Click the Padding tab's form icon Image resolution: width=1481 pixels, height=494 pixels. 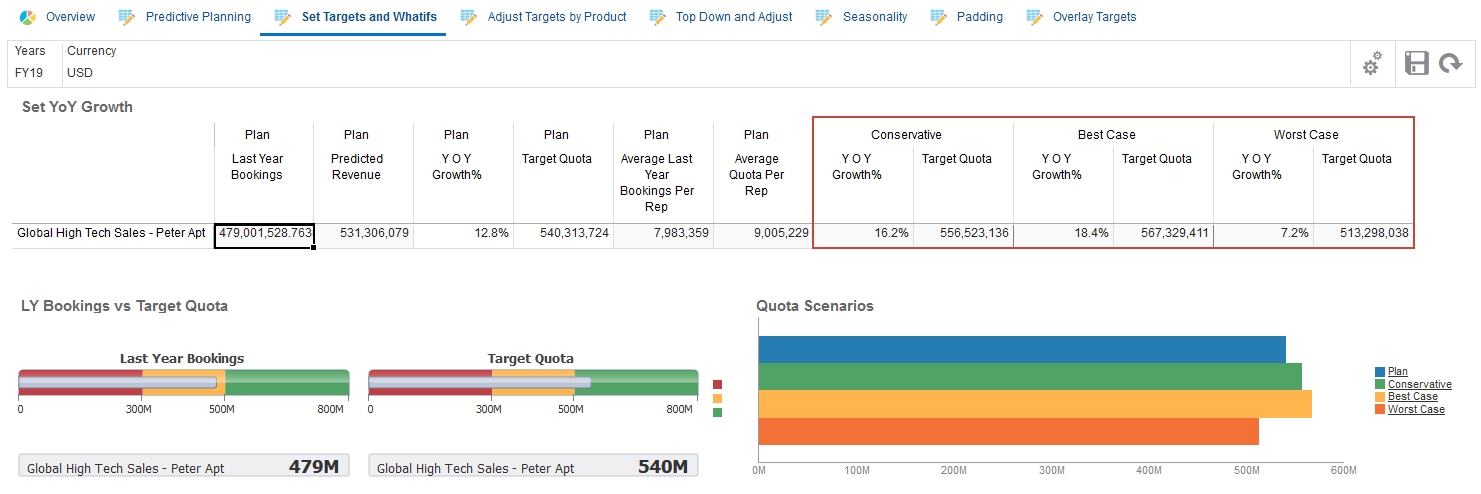click(938, 17)
